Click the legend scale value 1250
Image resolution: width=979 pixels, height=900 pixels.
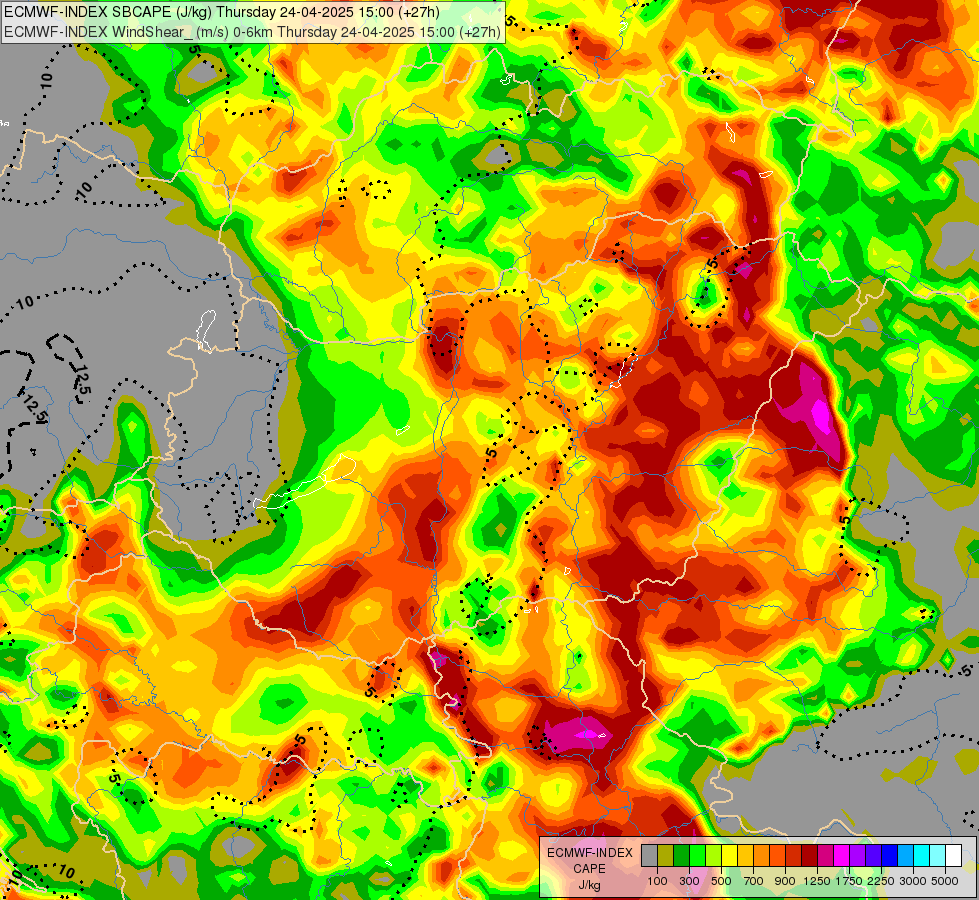pos(817,881)
